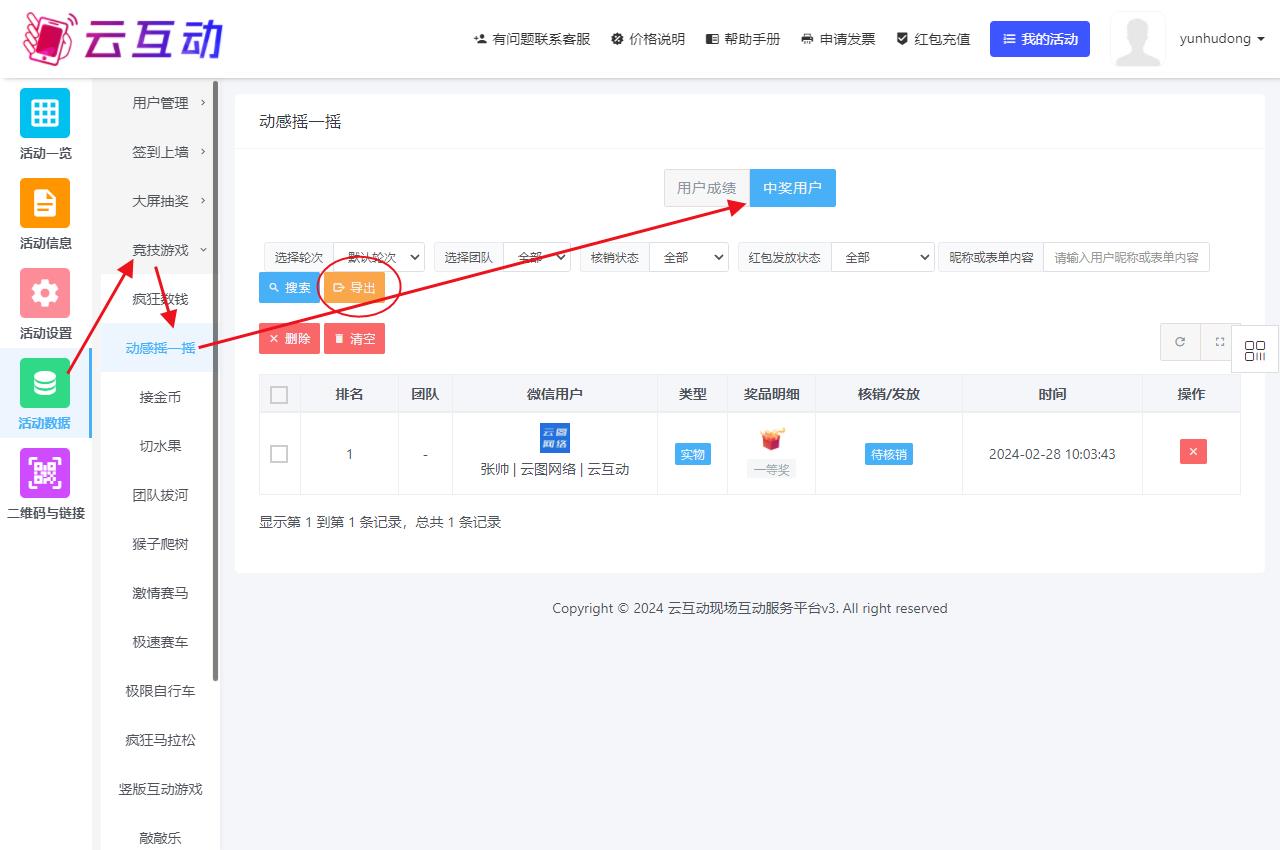Click the user avatar picture
This screenshot has width=1280, height=850.
point(1138,39)
